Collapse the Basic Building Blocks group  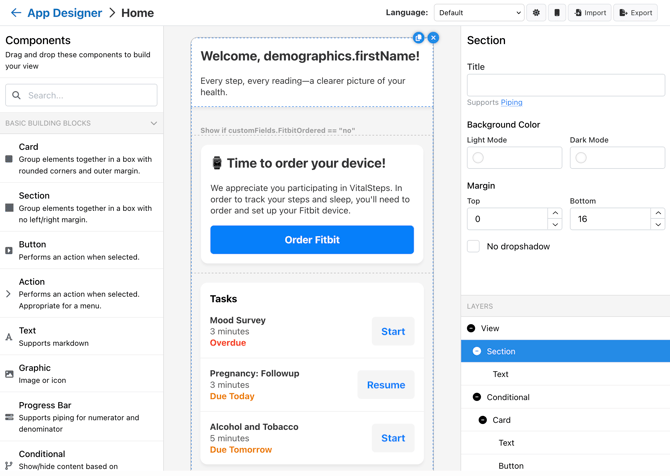(153, 123)
